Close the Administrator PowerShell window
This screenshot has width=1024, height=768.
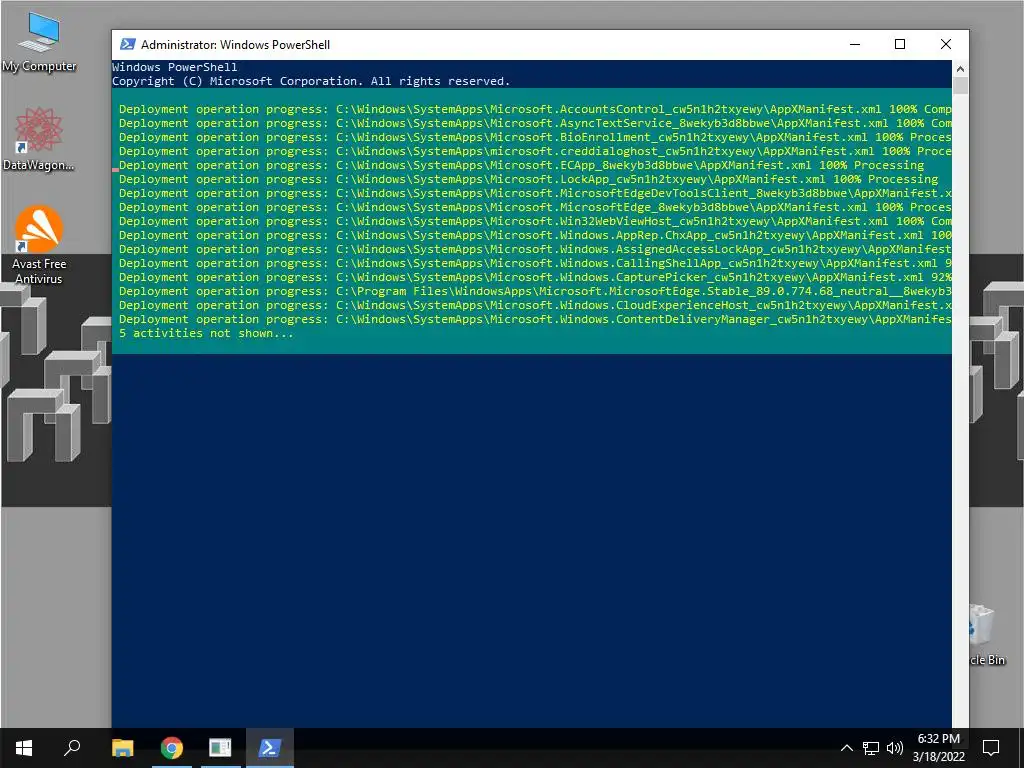(x=946, y=44)
